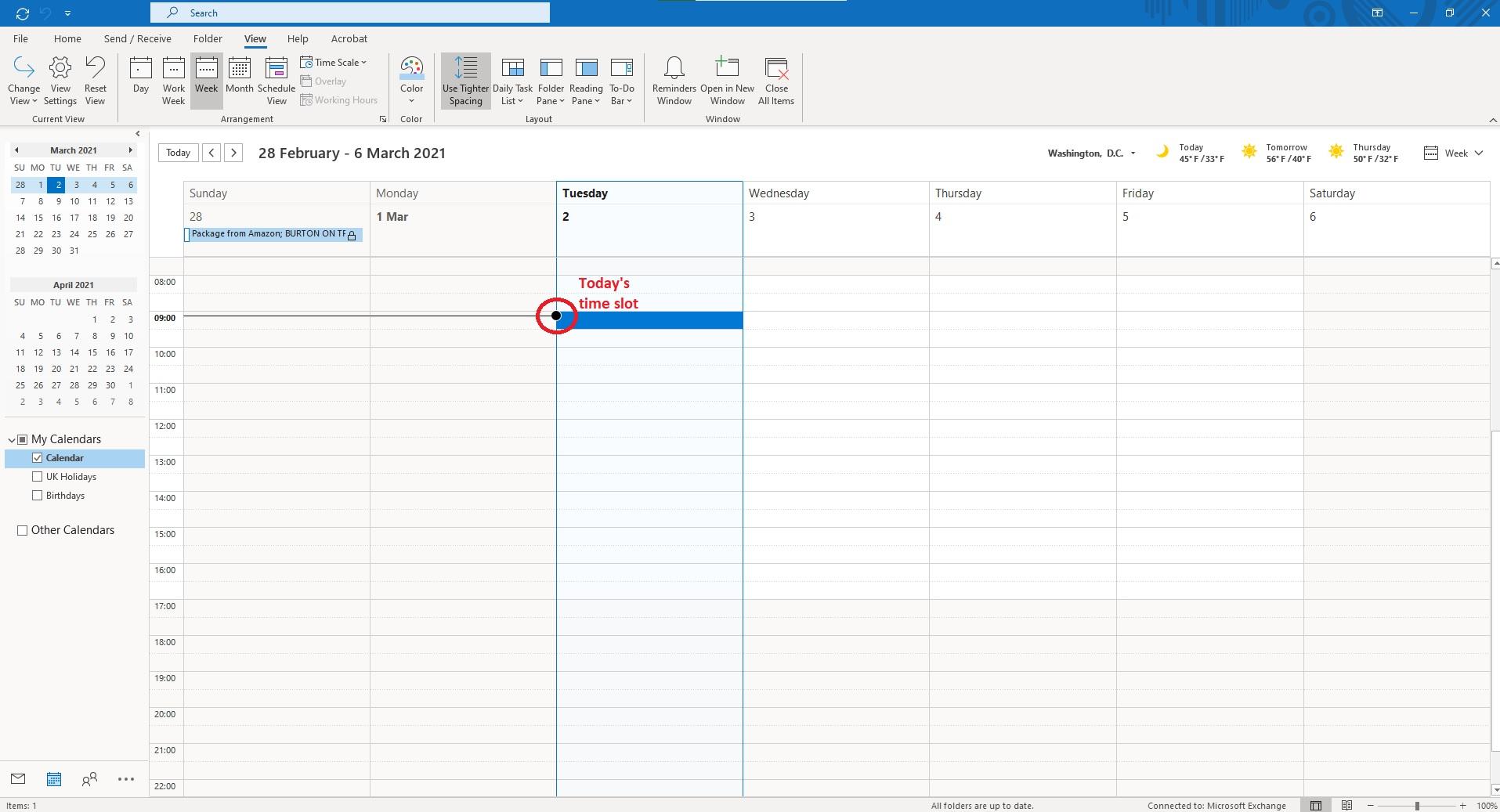Toggle the My Calendars group checkbox
Image resolution: width=1500 pixels, height=812 pixels.
pyautogui.click(x=23, y=439)
